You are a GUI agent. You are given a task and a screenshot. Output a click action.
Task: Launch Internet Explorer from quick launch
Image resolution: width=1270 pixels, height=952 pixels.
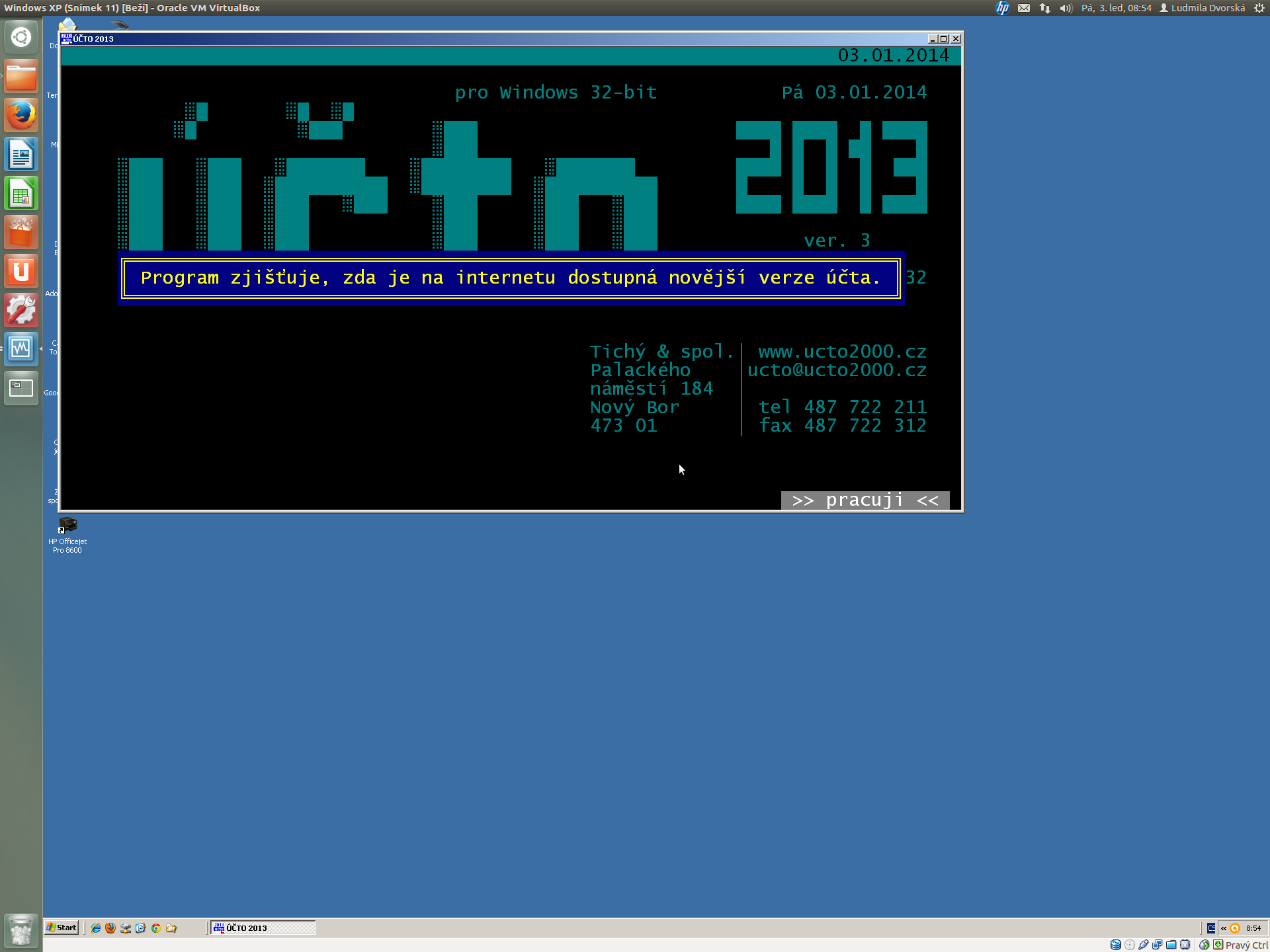click(96, 928)
